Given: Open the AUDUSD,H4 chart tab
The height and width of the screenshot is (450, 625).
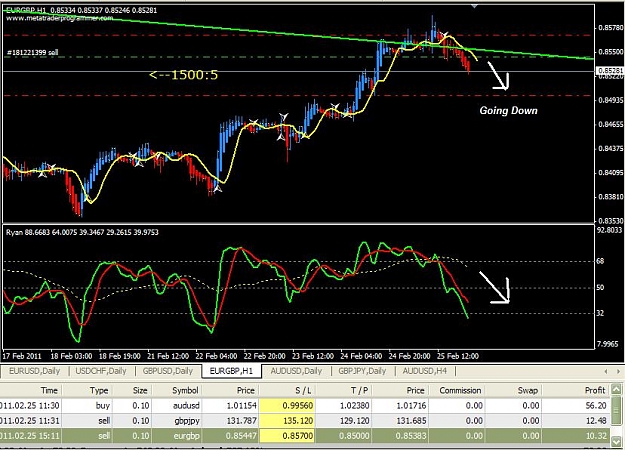Looking at the screenshot, I should coord(425,371).
